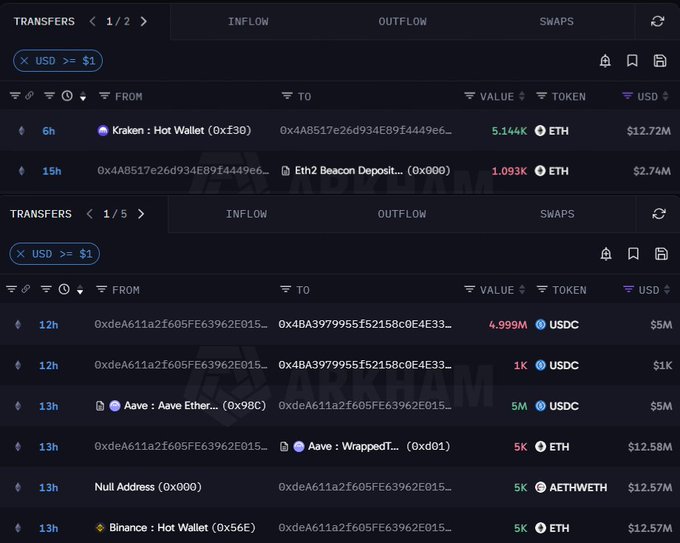Click chain link filter icon in bottom panel
Screen dimensions: 680x543
pos(26,289)
